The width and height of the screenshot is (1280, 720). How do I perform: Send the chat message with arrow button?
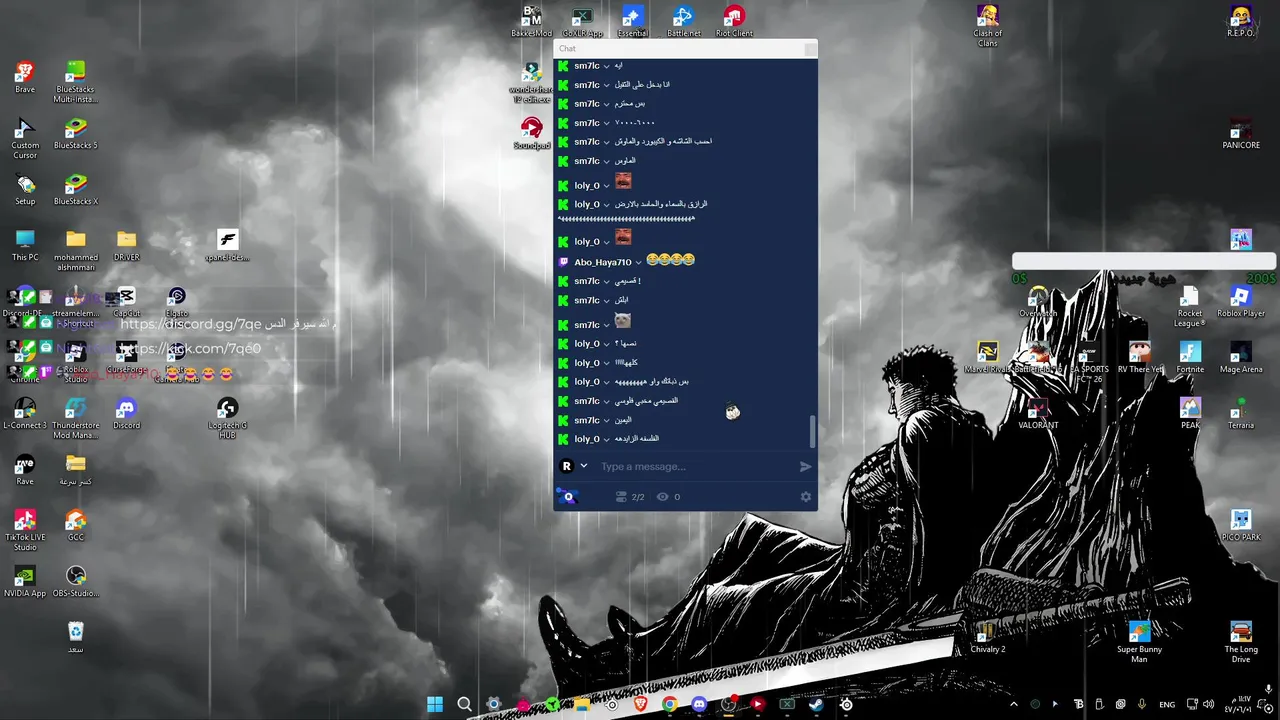click(806, 467)
